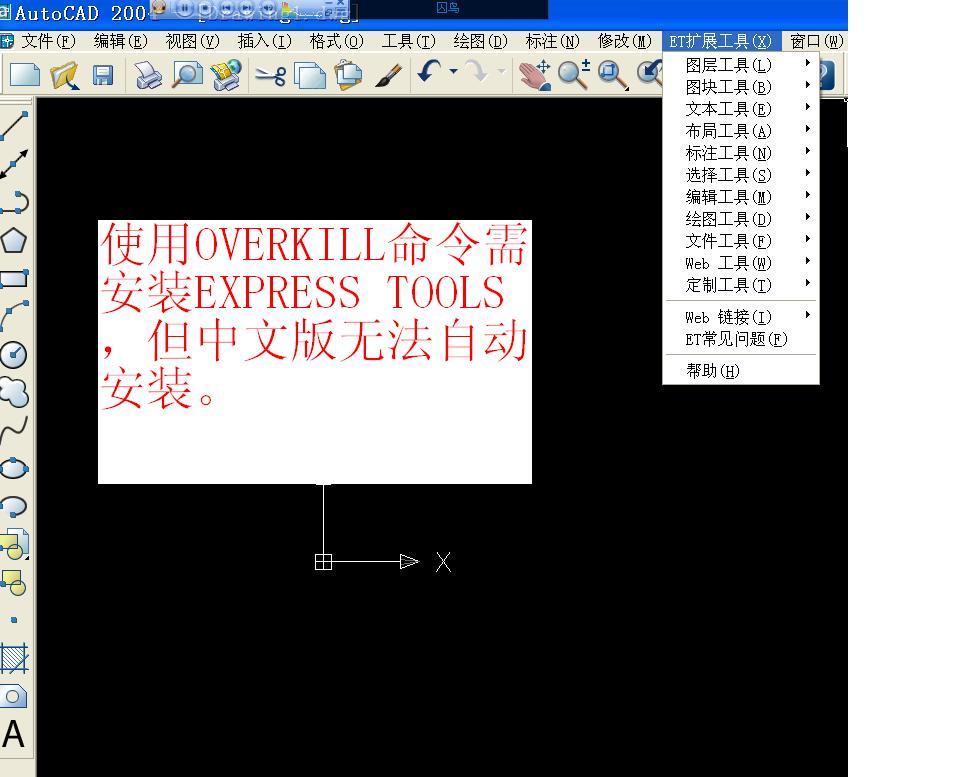This screenshot has height=777, width=960.
Task: Select the Hatch tool
Action: pyautogui.click(x=15, y=658)
